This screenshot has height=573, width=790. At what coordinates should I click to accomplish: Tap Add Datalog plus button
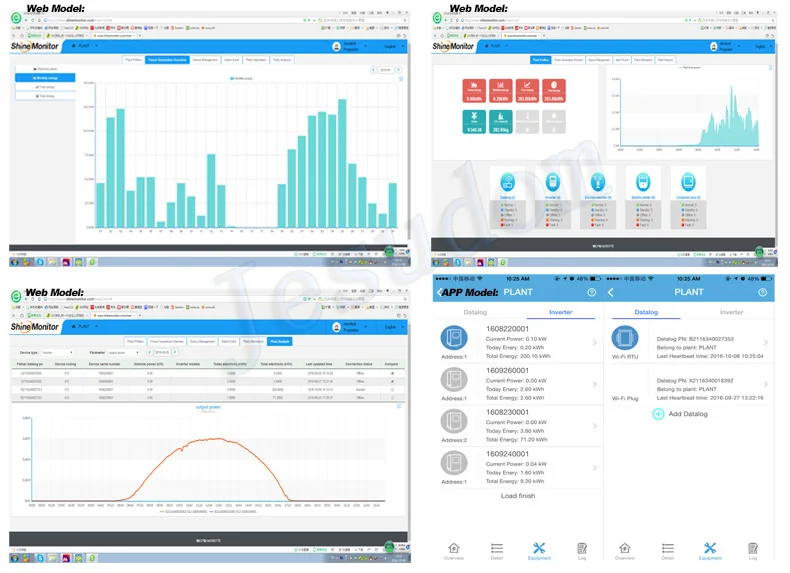(658, 414)
